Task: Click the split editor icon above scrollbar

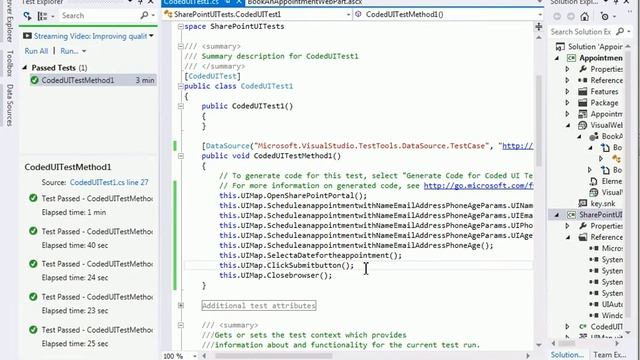Action: pos(539,27)
